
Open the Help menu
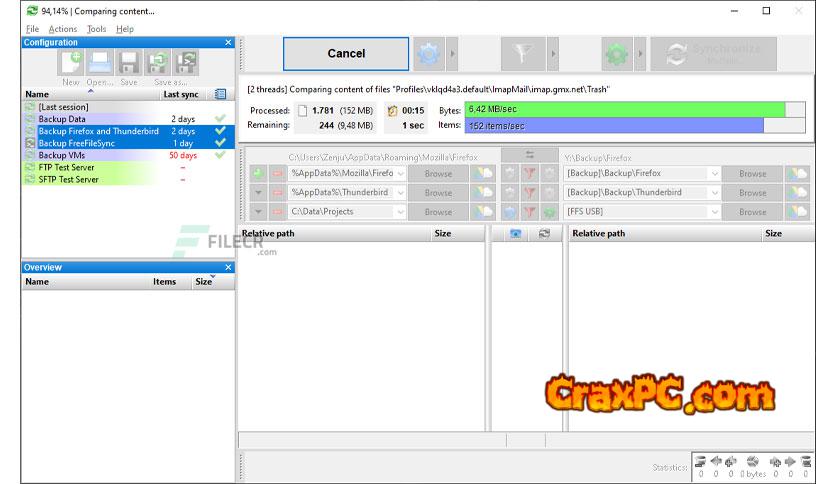pyautogui.click(x=125, y=29)
